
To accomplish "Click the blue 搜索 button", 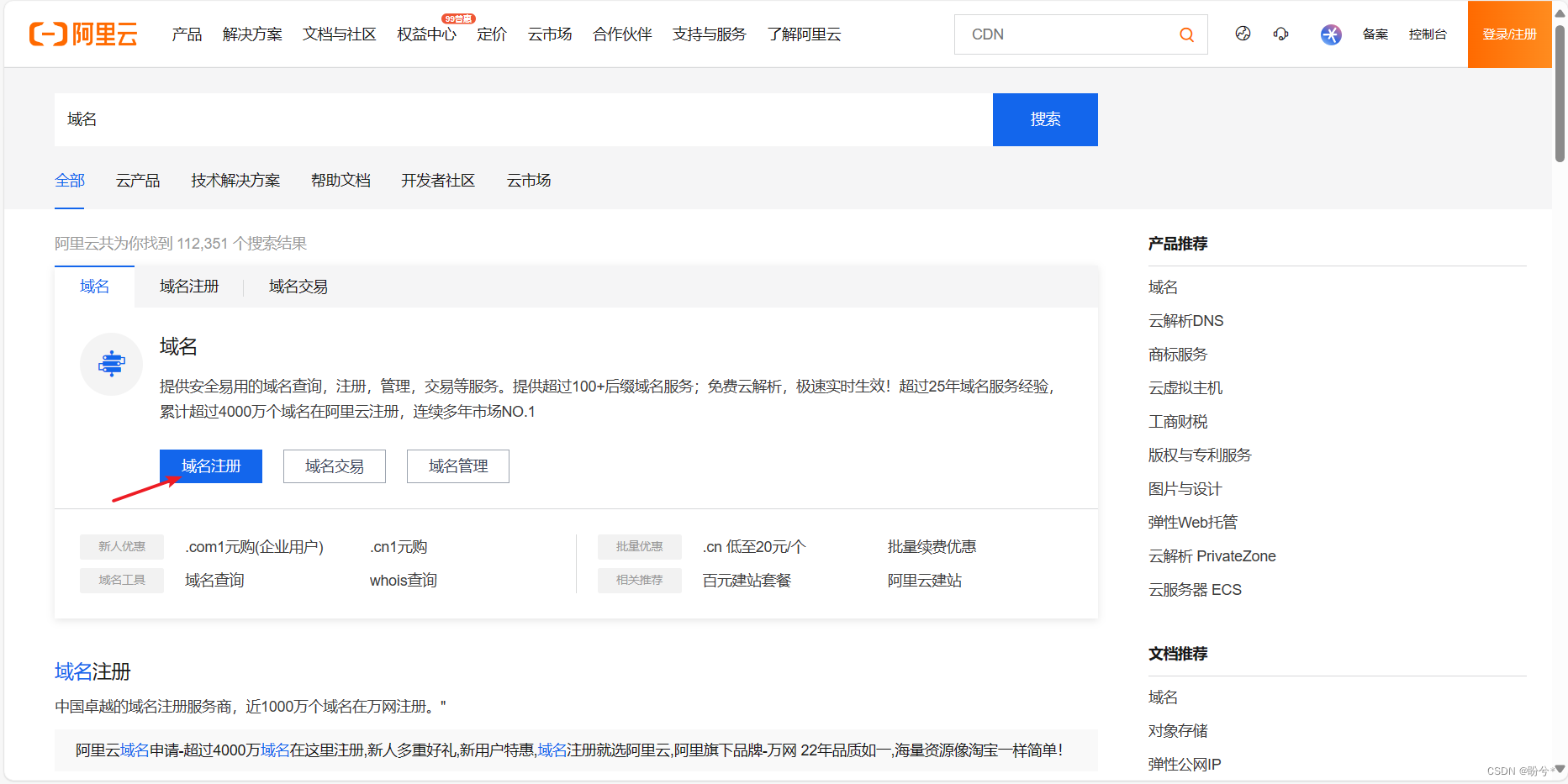I will pyautogui.click(x=1045, y=119).
